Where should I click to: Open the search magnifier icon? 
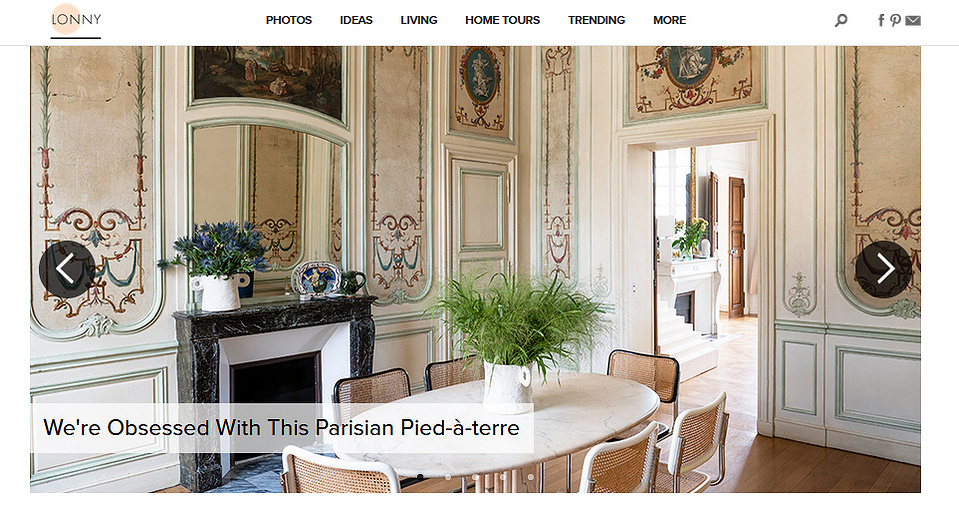(x=841, y=20)
